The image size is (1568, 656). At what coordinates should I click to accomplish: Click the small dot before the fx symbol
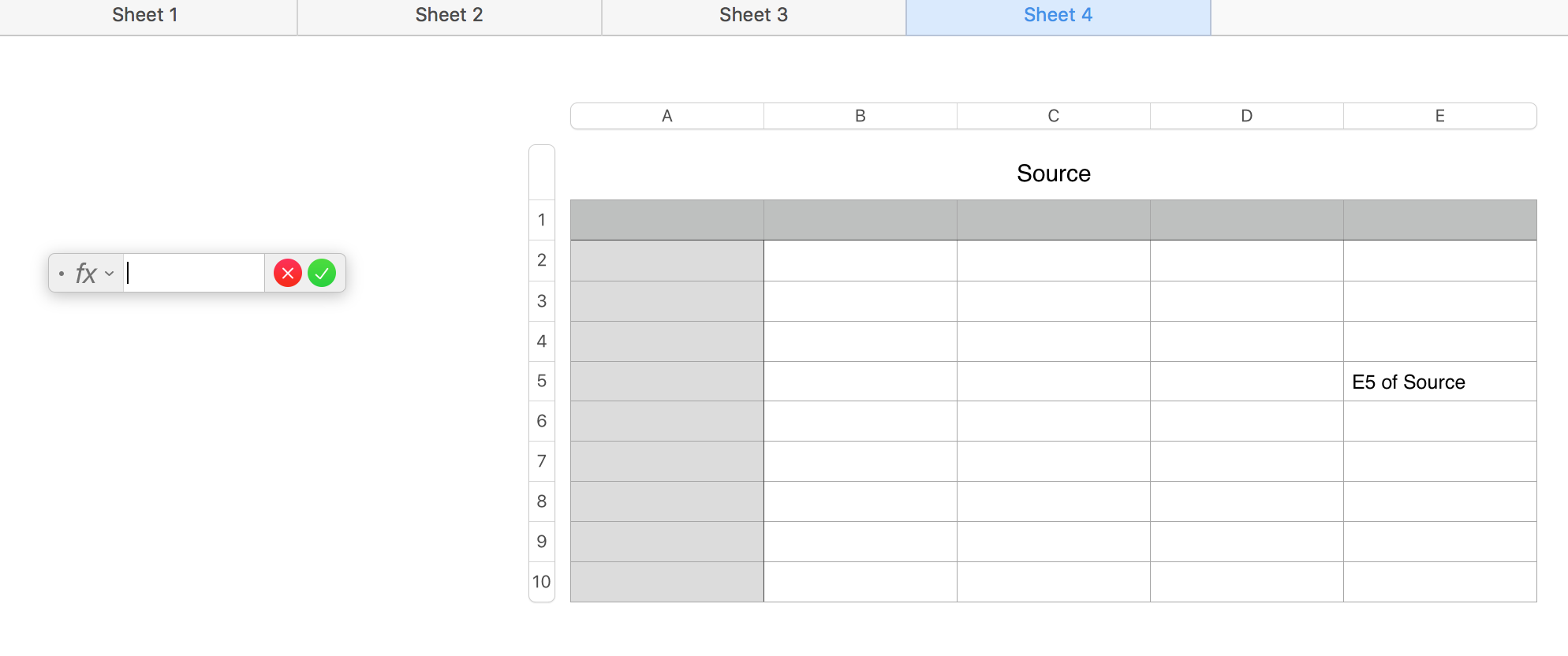(x=61, y=274)
